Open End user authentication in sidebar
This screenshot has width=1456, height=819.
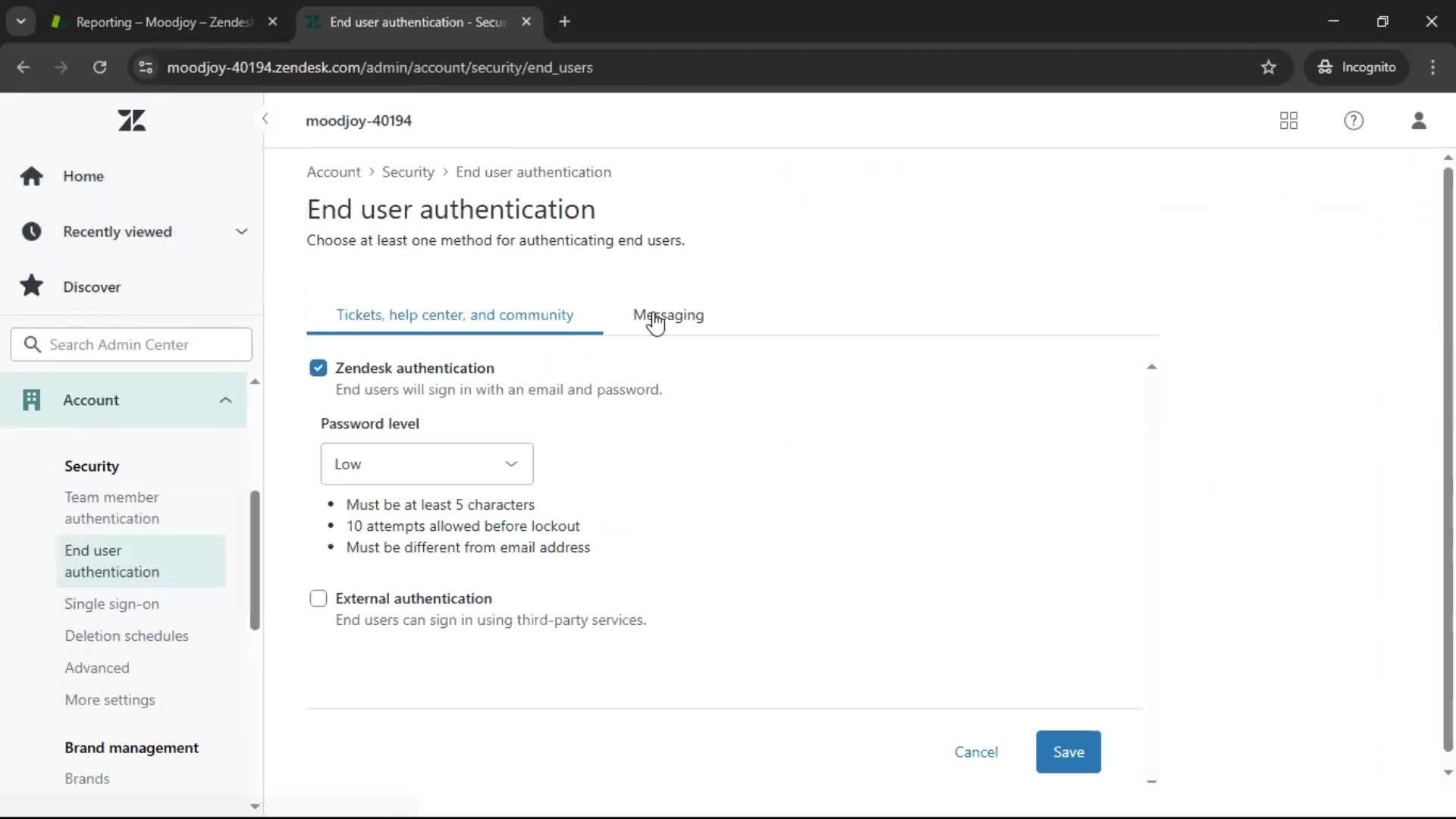[141, 561]
